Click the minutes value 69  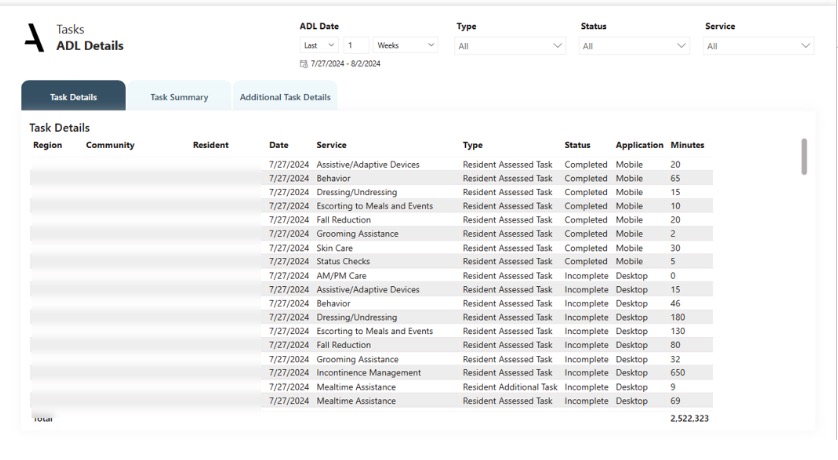(x=676, y=401)
